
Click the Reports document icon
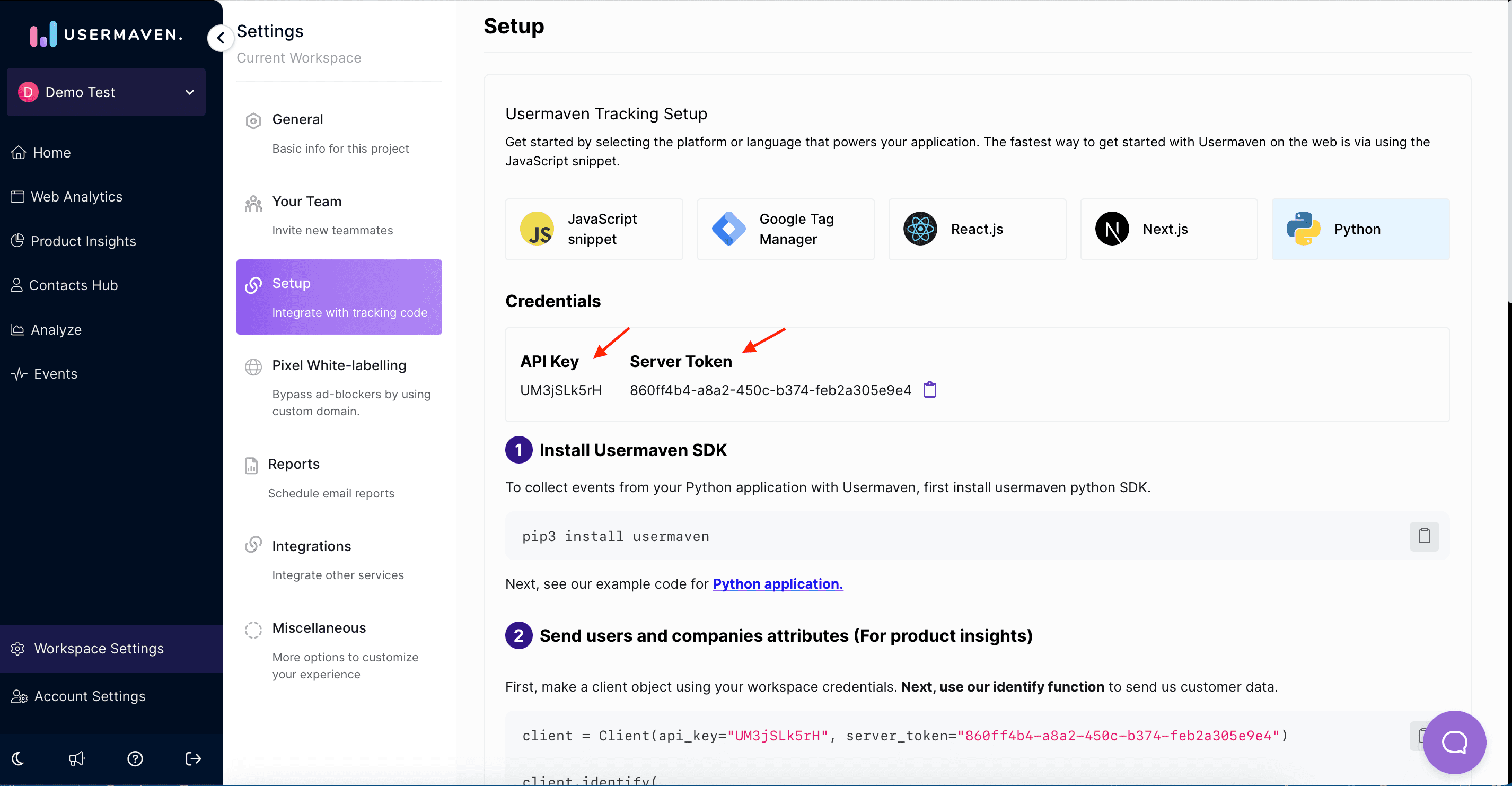pos(251,466)
